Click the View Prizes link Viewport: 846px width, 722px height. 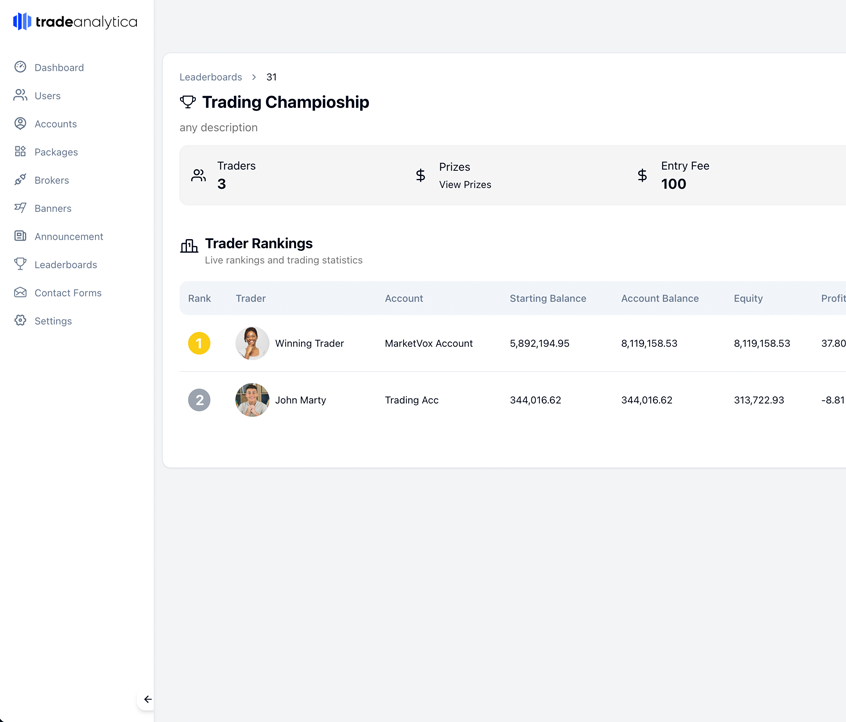click(x=465, y=185)
